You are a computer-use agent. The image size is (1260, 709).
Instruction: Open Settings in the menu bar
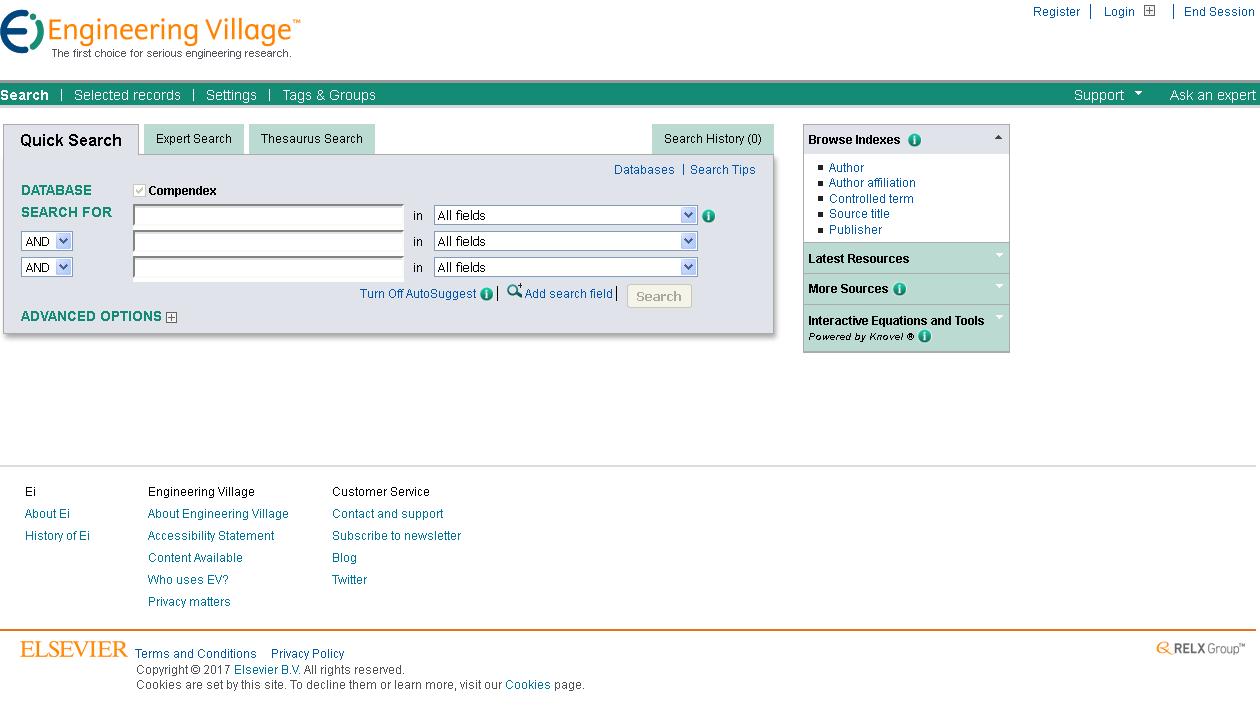pos(231,95)
